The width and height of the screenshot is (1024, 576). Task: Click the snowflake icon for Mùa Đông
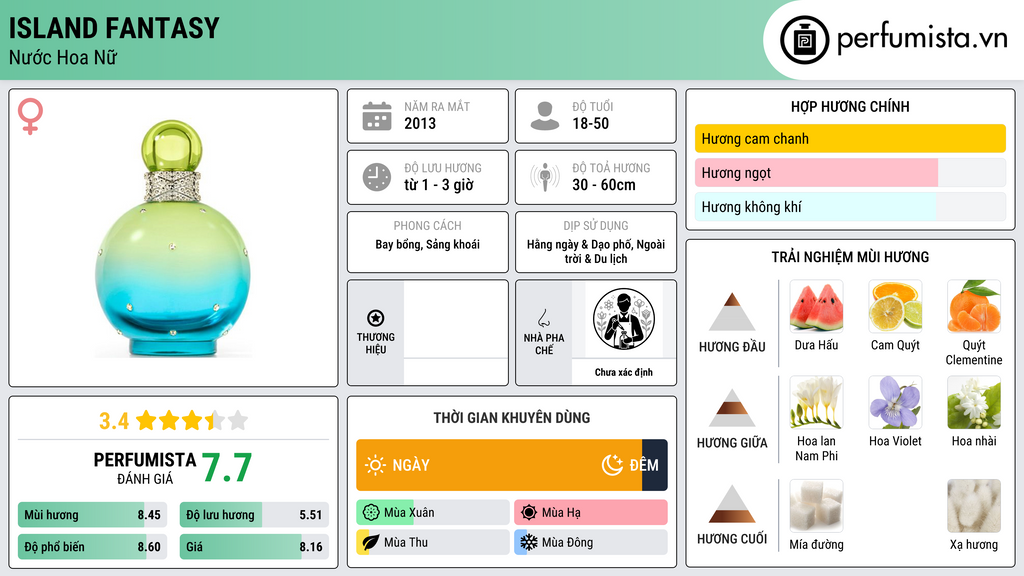529,542
